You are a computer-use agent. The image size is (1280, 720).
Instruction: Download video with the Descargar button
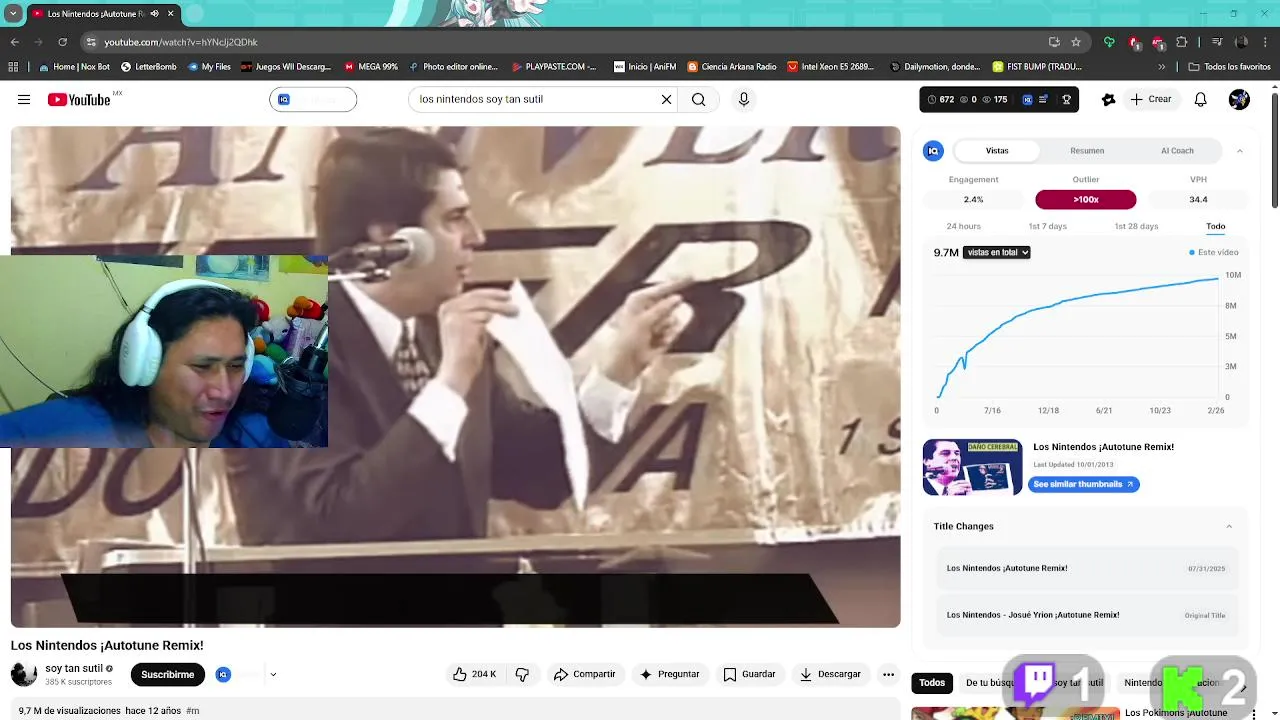(x=830, y=674)
